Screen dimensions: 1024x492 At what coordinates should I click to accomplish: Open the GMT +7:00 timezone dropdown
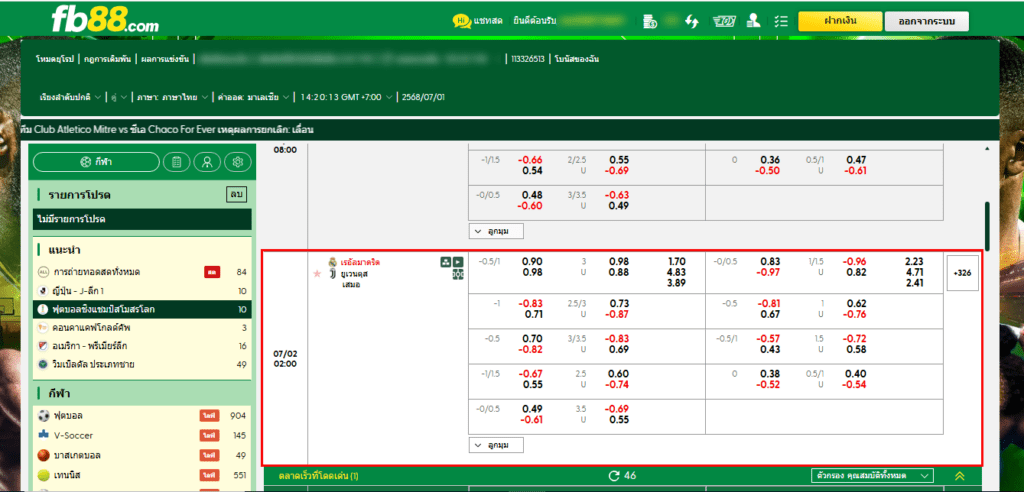click(x=347, y=97)
